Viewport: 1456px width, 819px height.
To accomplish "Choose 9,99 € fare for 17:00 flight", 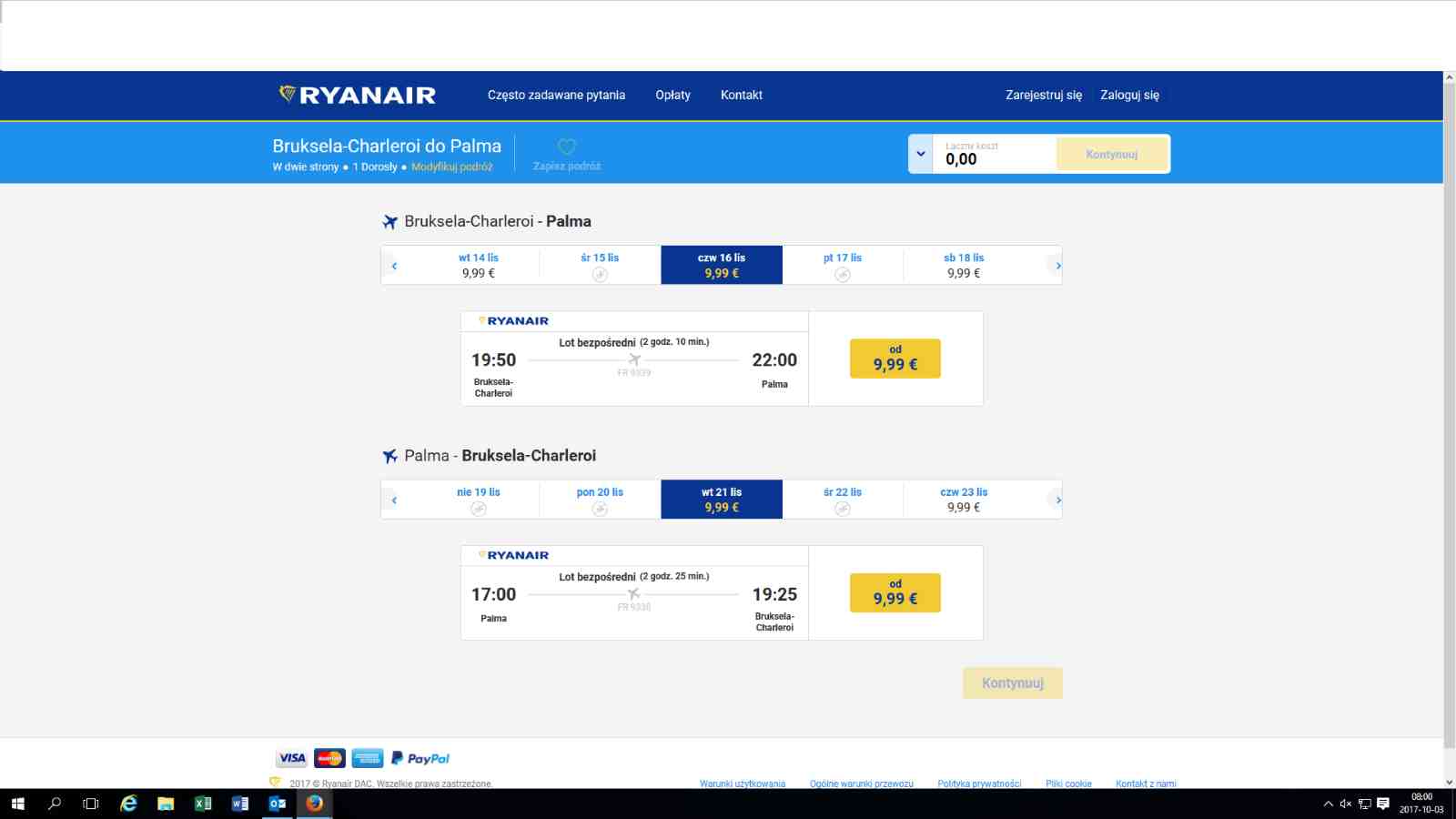I will (895, 592).
